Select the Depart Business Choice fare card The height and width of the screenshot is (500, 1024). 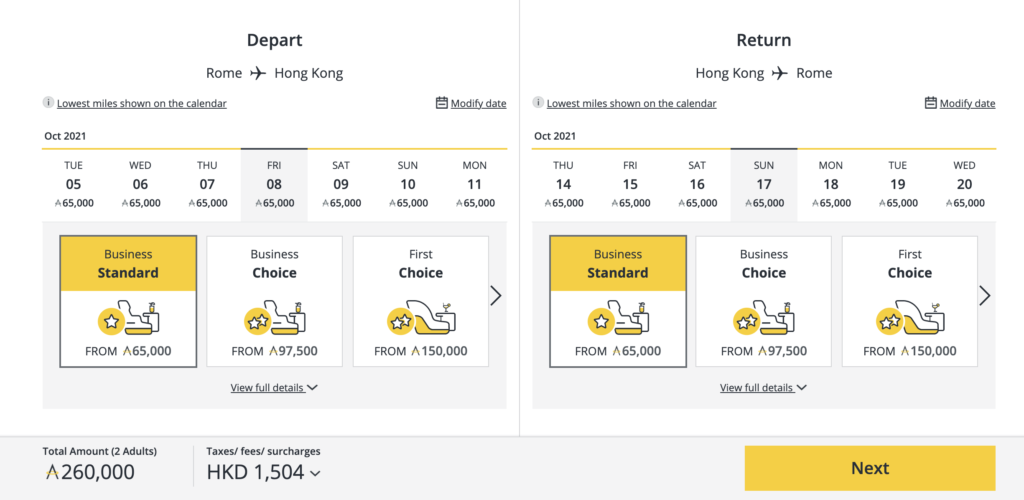pos(274,301)
